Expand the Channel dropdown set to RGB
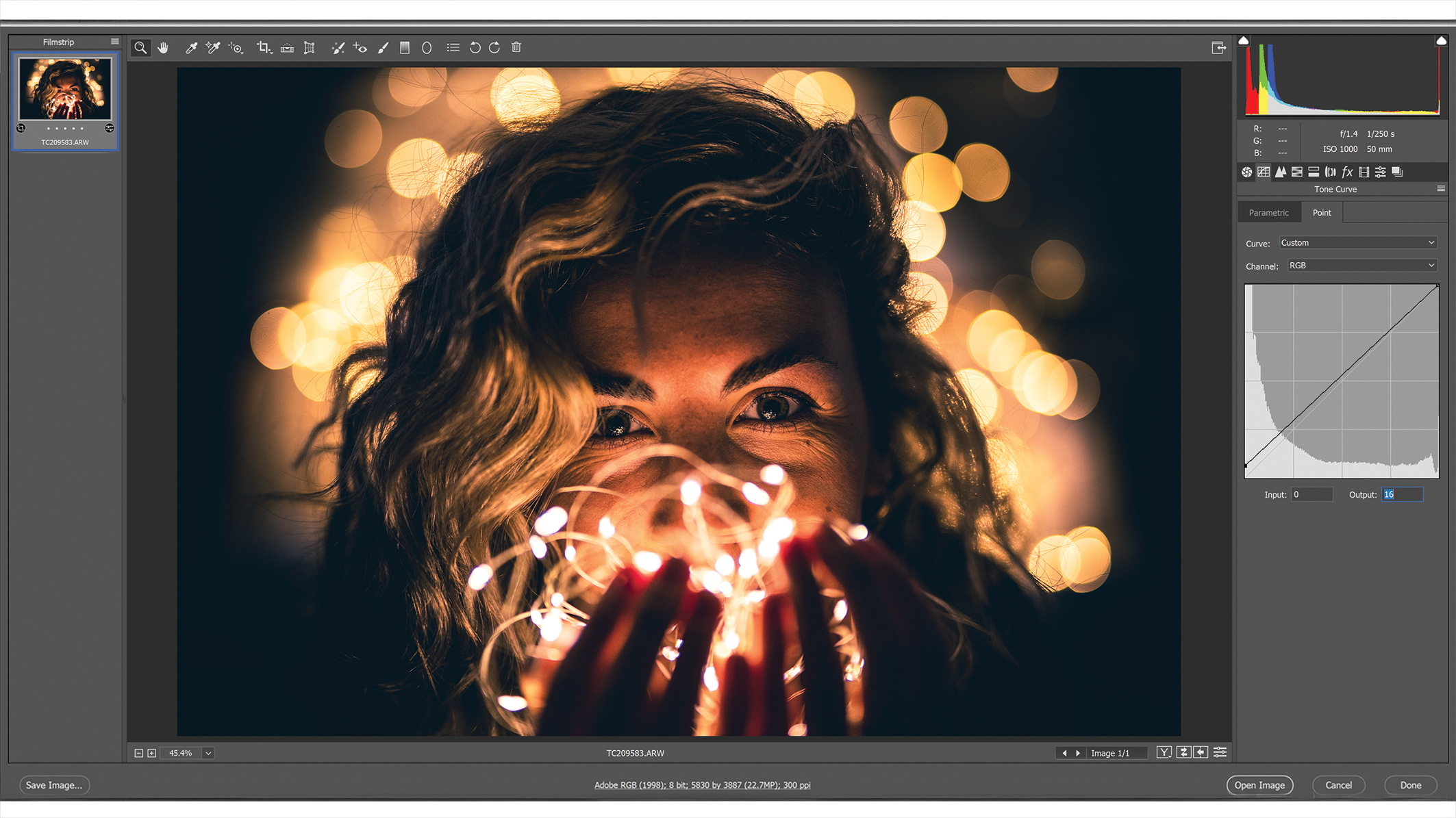The height and width of the screenshot is (818, 1456). [x=1361, y=266]
